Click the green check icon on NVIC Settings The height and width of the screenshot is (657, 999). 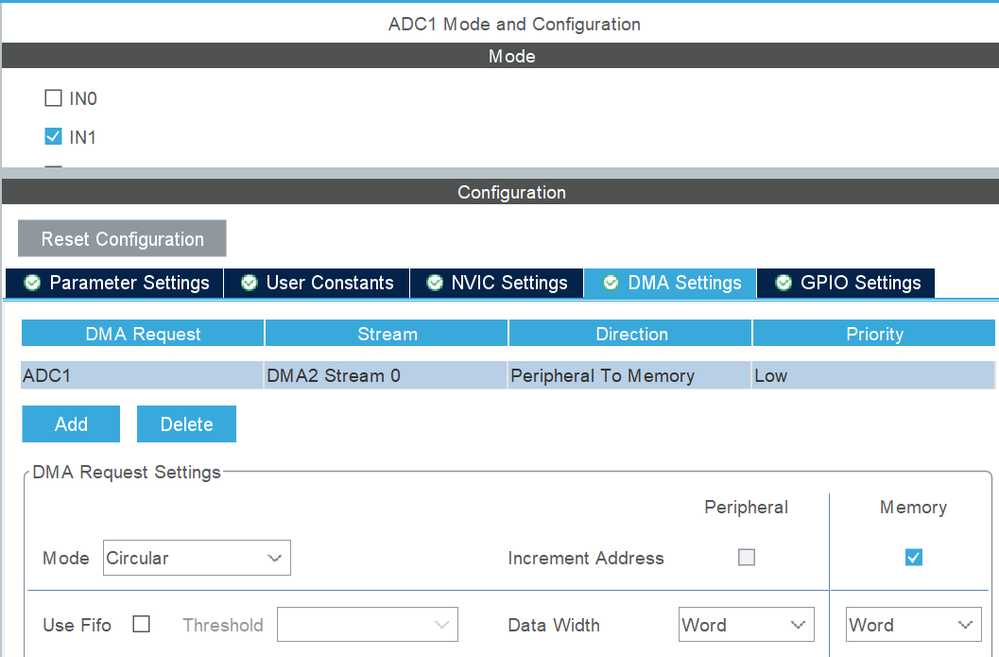pos(434,283)
